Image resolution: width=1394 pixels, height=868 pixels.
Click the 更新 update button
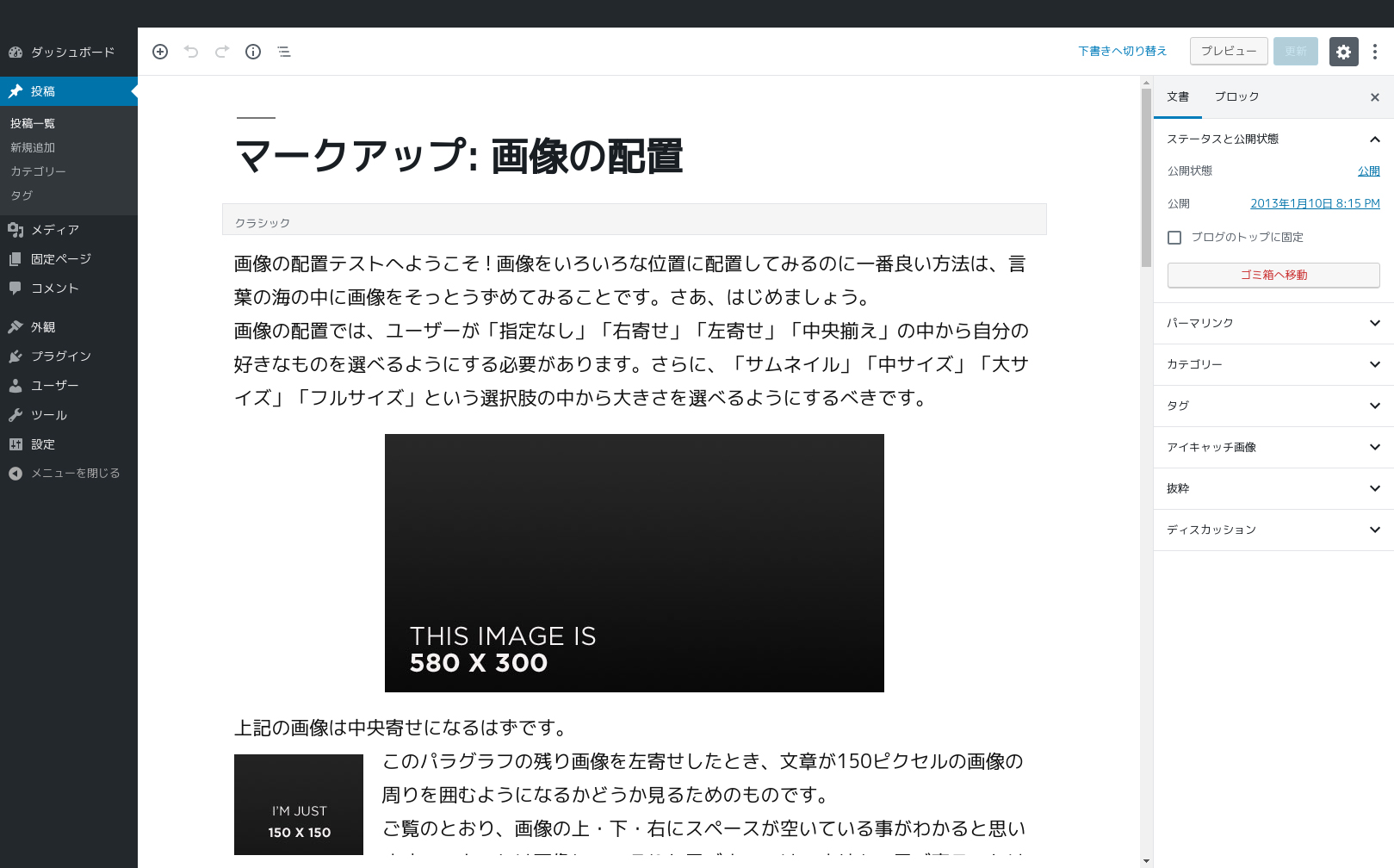click(x=1296, y=52)
